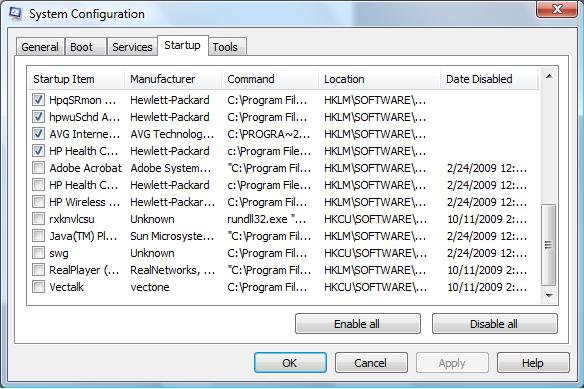
Task: Sort by the Startup Item column header
Action: (x=76, y=79)
